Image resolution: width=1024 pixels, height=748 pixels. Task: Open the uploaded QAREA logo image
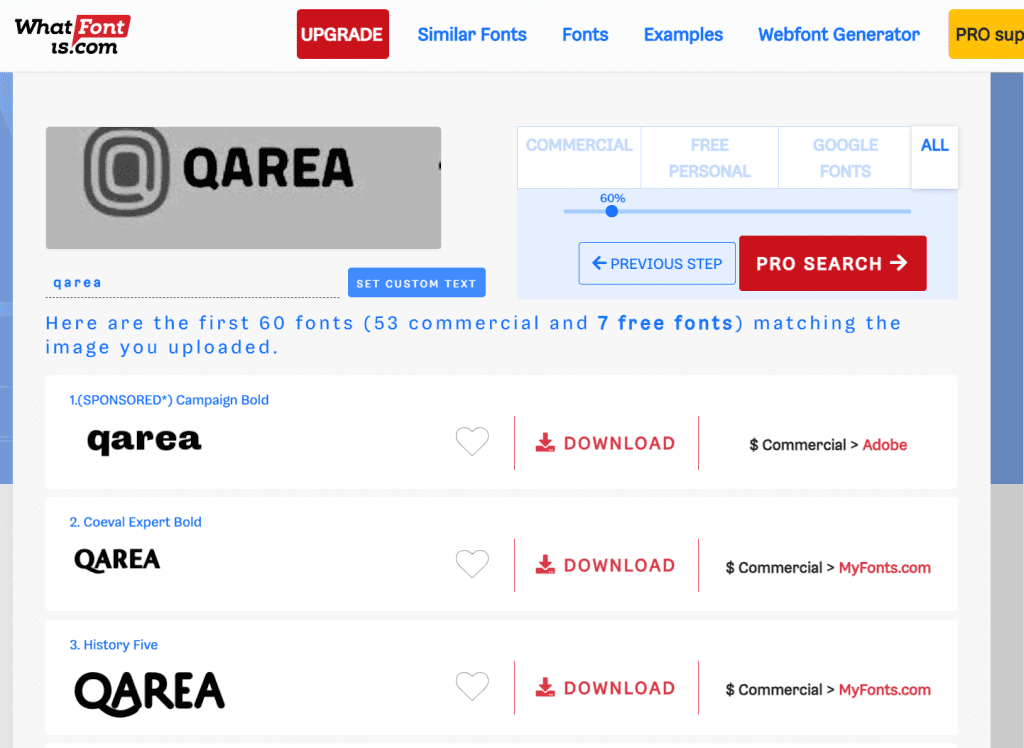243,187
